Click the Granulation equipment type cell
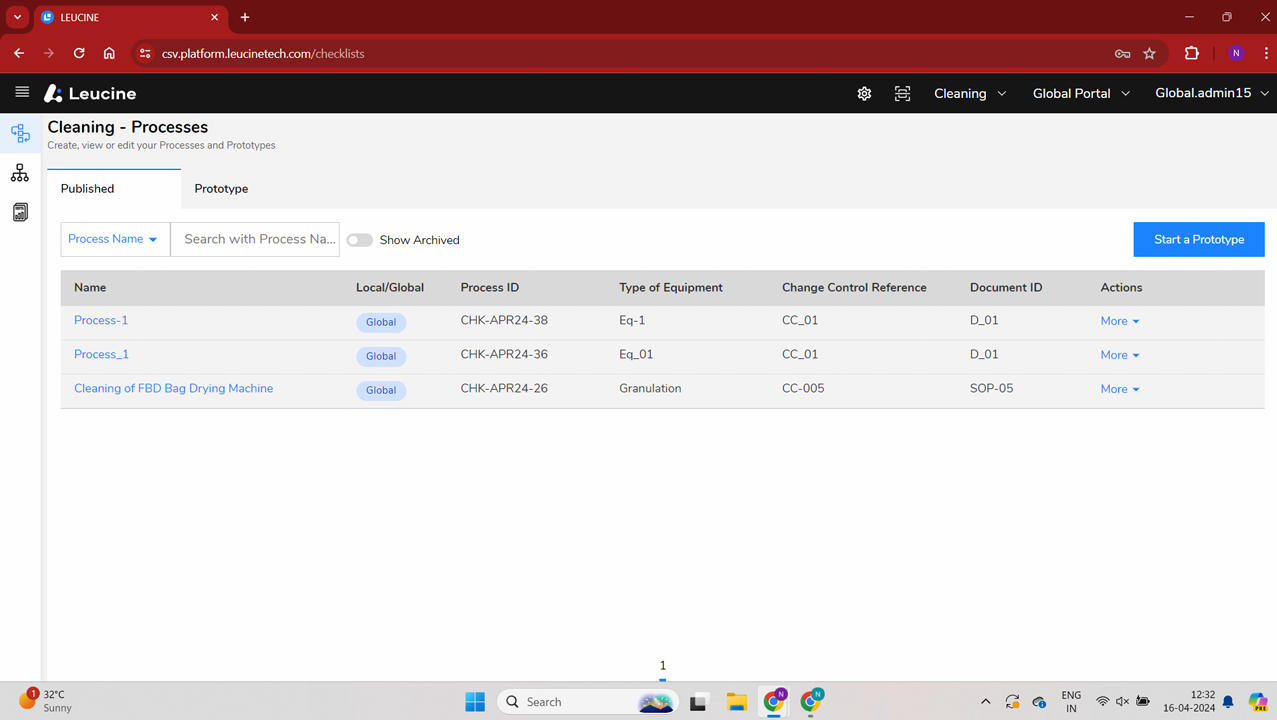 coord(650,388)
